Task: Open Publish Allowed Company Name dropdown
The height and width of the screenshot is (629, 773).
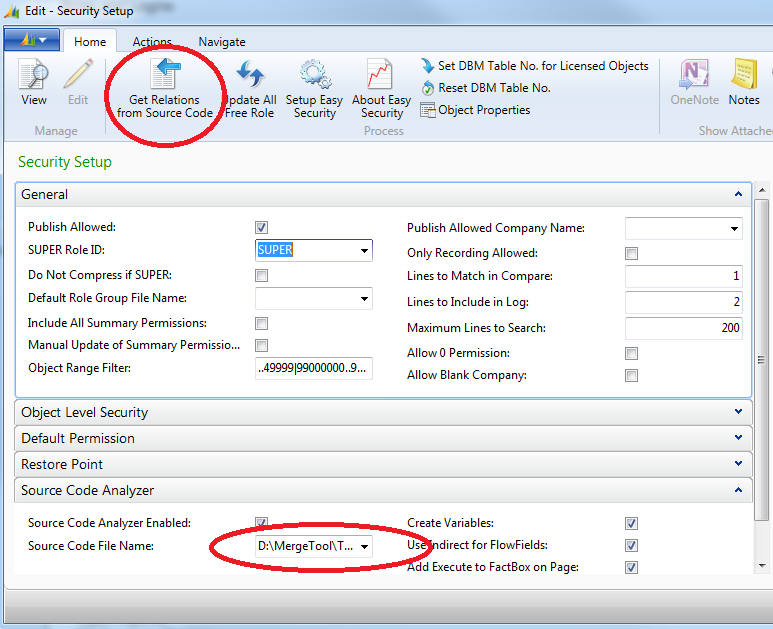Action: (x=733, y=229)
